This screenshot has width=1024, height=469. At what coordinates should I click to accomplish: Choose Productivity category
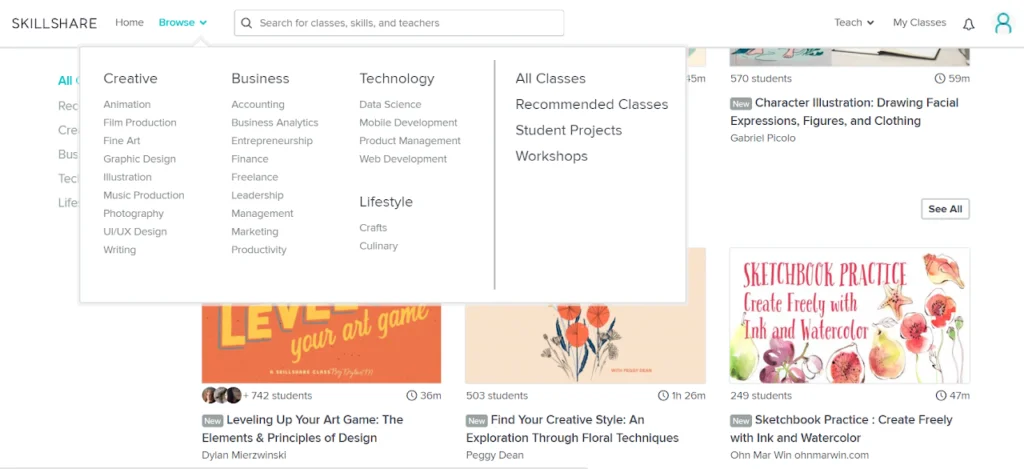point(259,250)
